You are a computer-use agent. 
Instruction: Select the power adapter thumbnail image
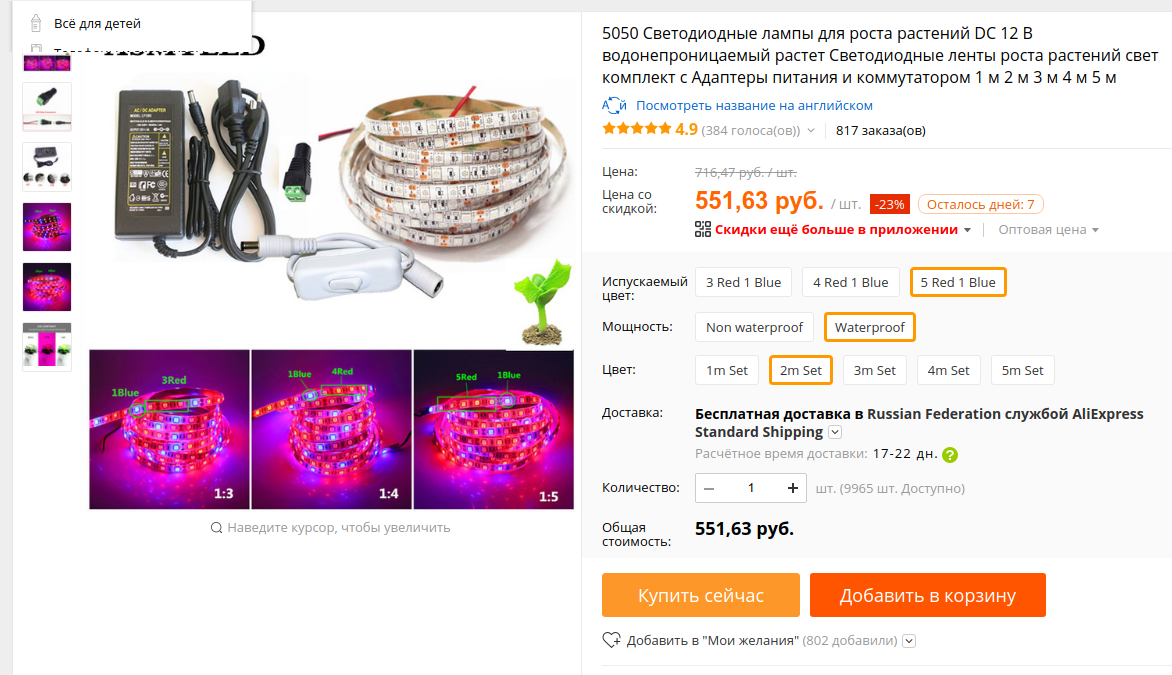click(x=46, y=167)
